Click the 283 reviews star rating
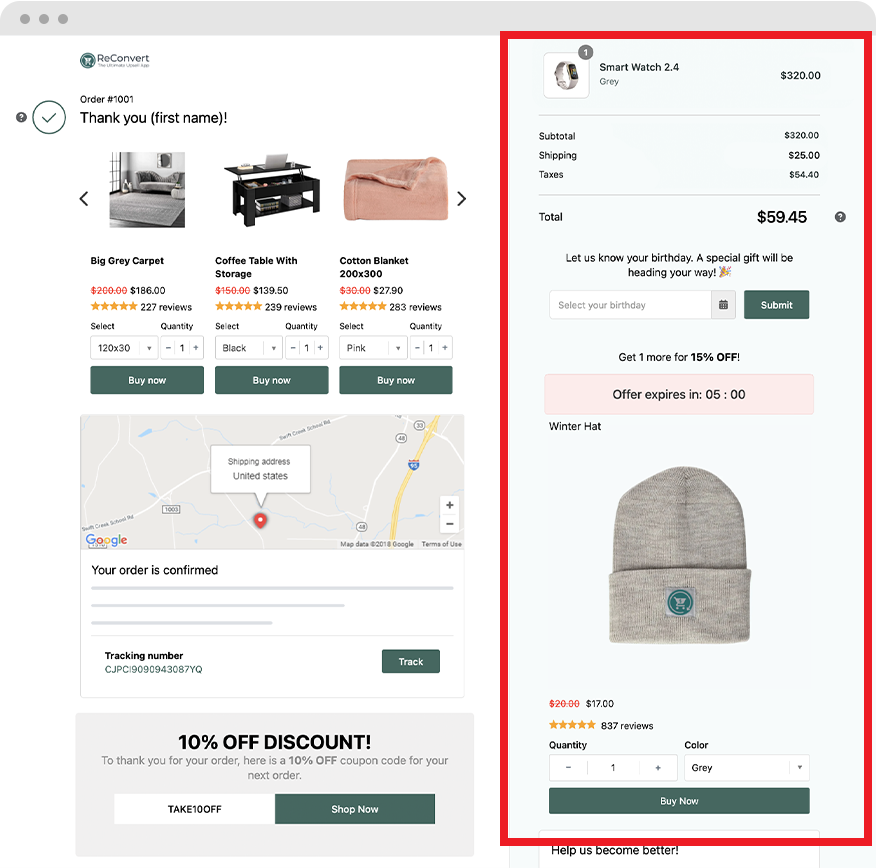 point(363,307)
